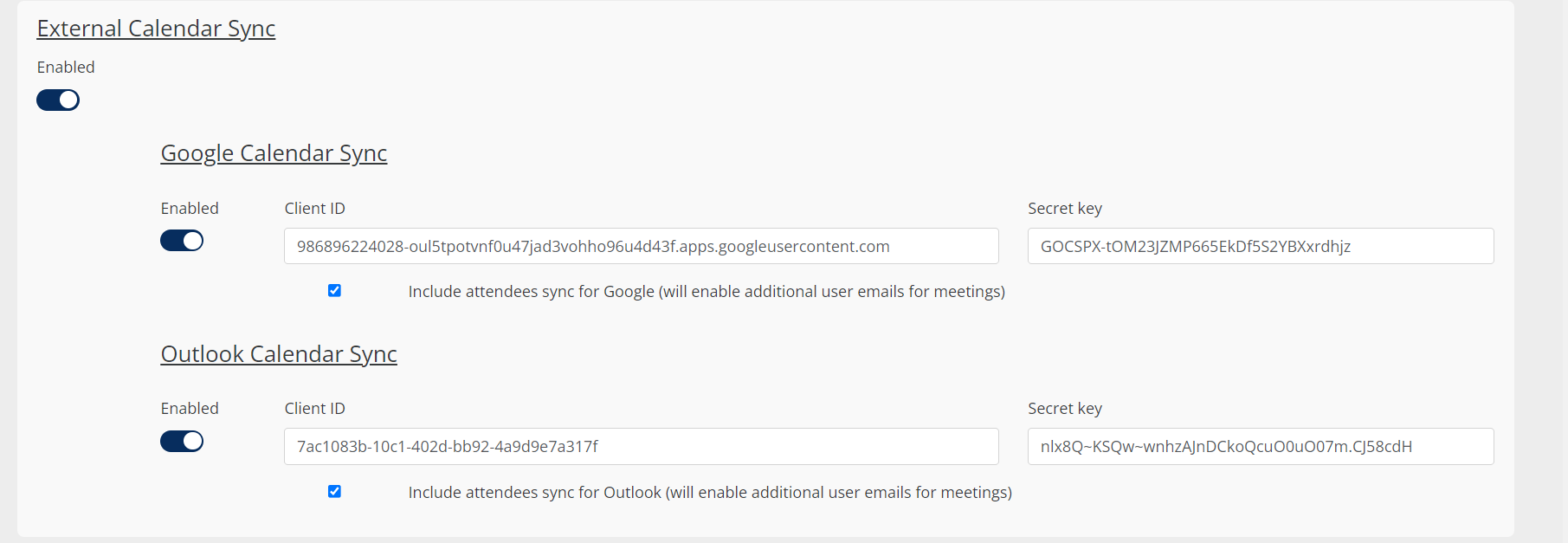This screenshot has height=543, width=1568.
Task: Click the Outlook Calendar Sync heading
Action: pyautogui.click(x=279, y=354)
